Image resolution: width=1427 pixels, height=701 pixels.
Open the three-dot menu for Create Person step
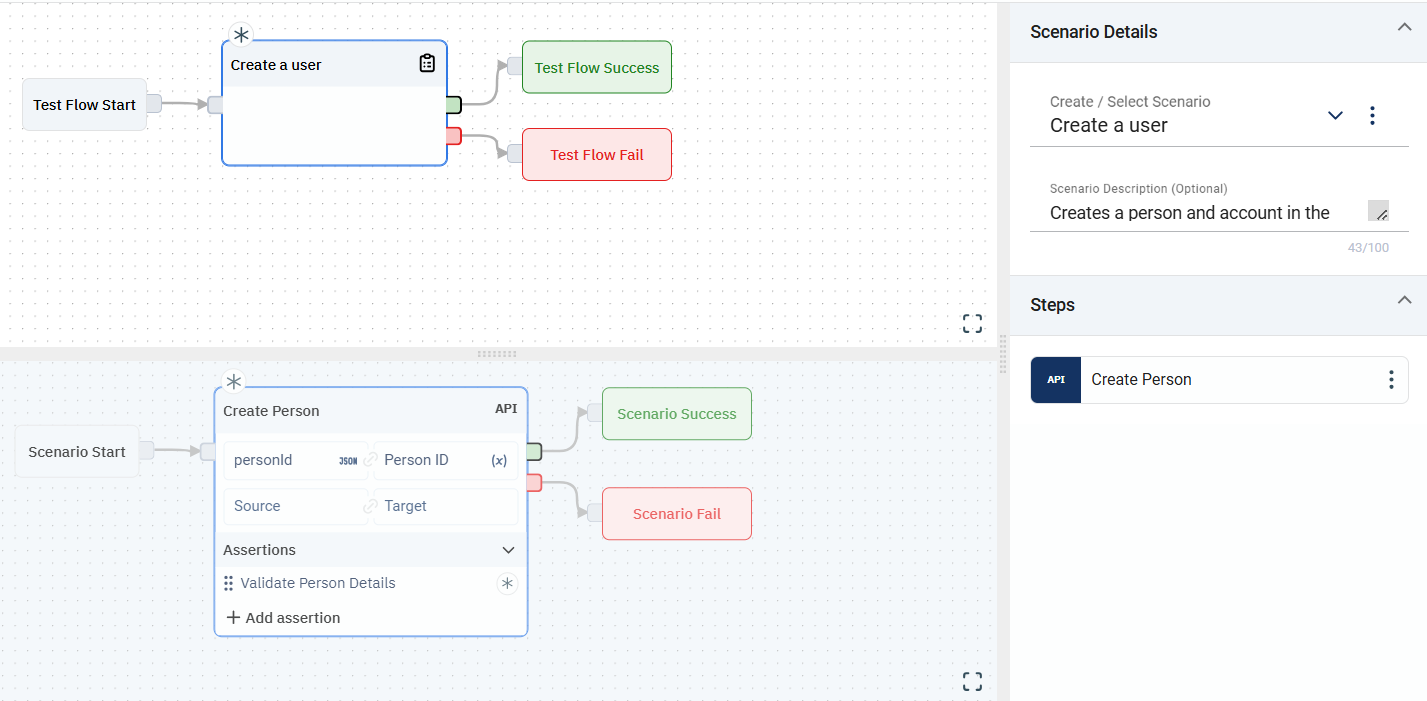point(1390,380)
